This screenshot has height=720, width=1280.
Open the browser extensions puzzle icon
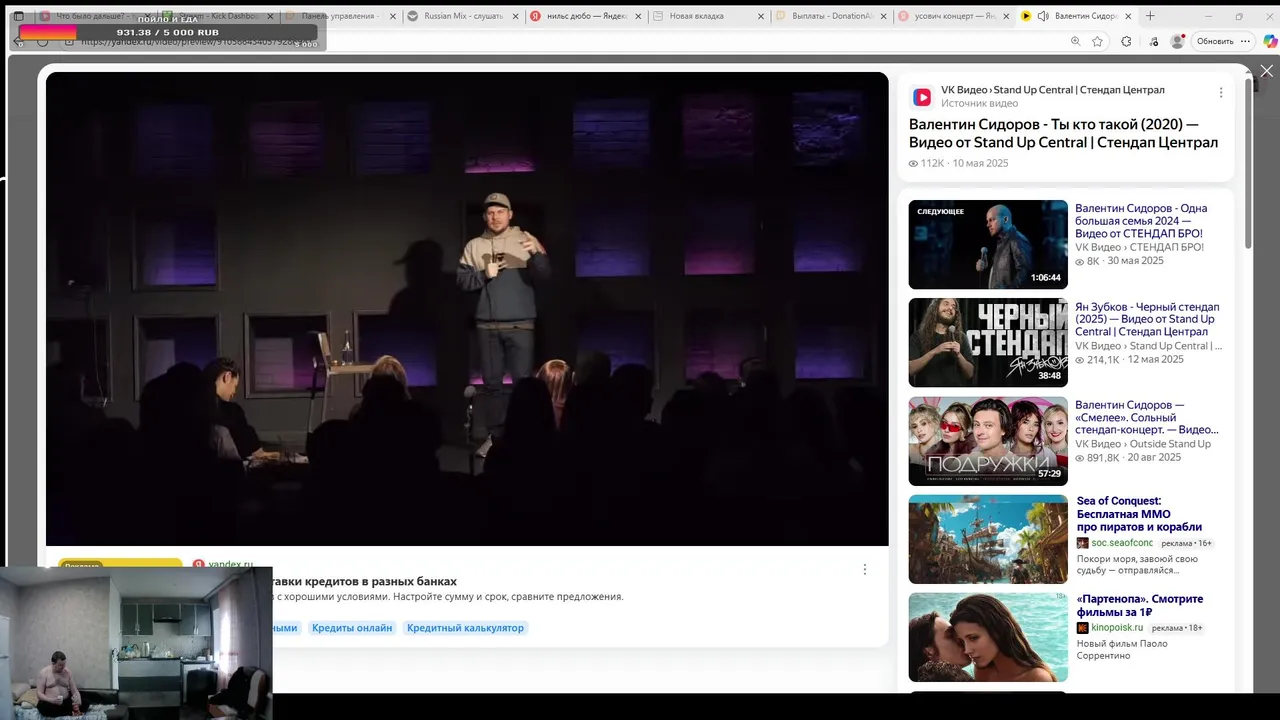(1126, 41)
